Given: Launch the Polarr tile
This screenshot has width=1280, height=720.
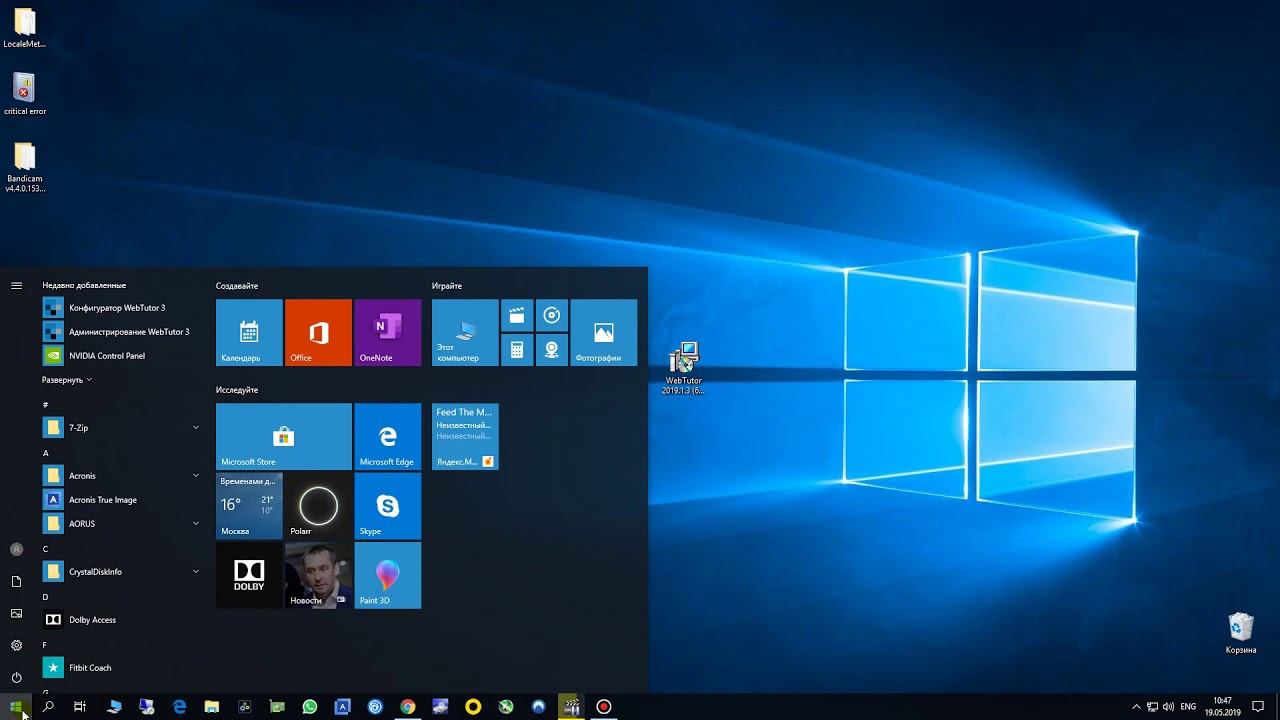Looking at the screenshot, I should [318, 506].
